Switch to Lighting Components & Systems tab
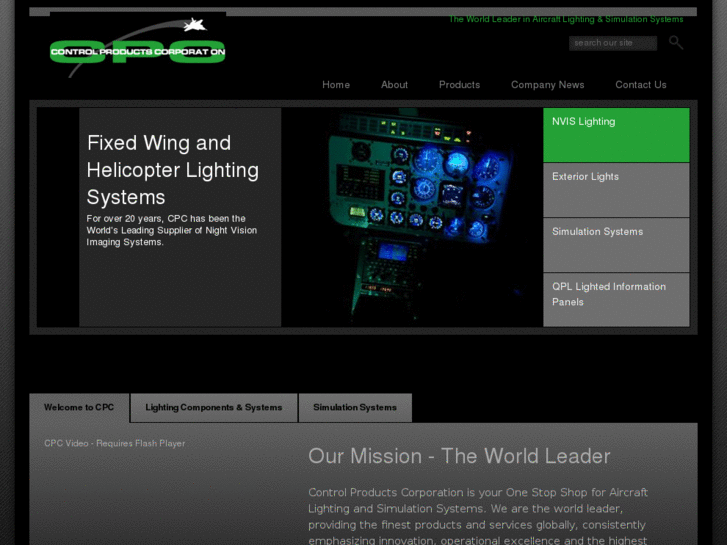 coord(214,408)
